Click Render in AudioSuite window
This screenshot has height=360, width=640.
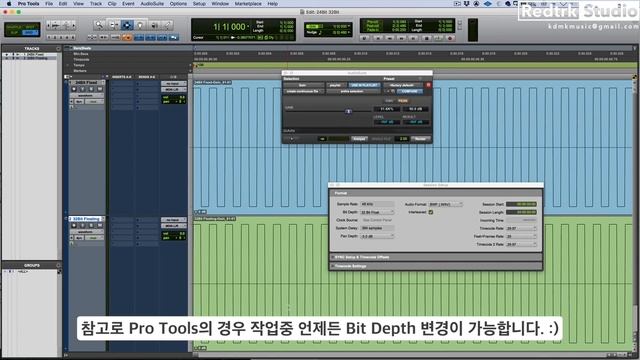tap(420, 139)
